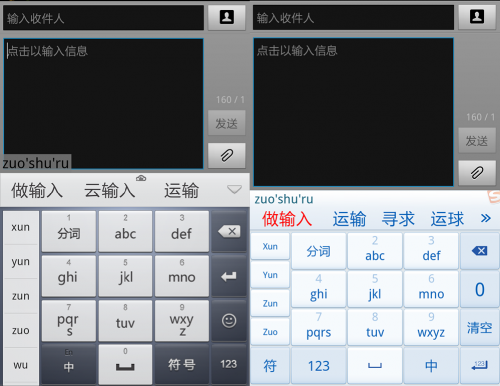This screenshot has width=500, height=386.
Task: Tap the space bar on blue keyboard
Action: click(x=375, y=366)
